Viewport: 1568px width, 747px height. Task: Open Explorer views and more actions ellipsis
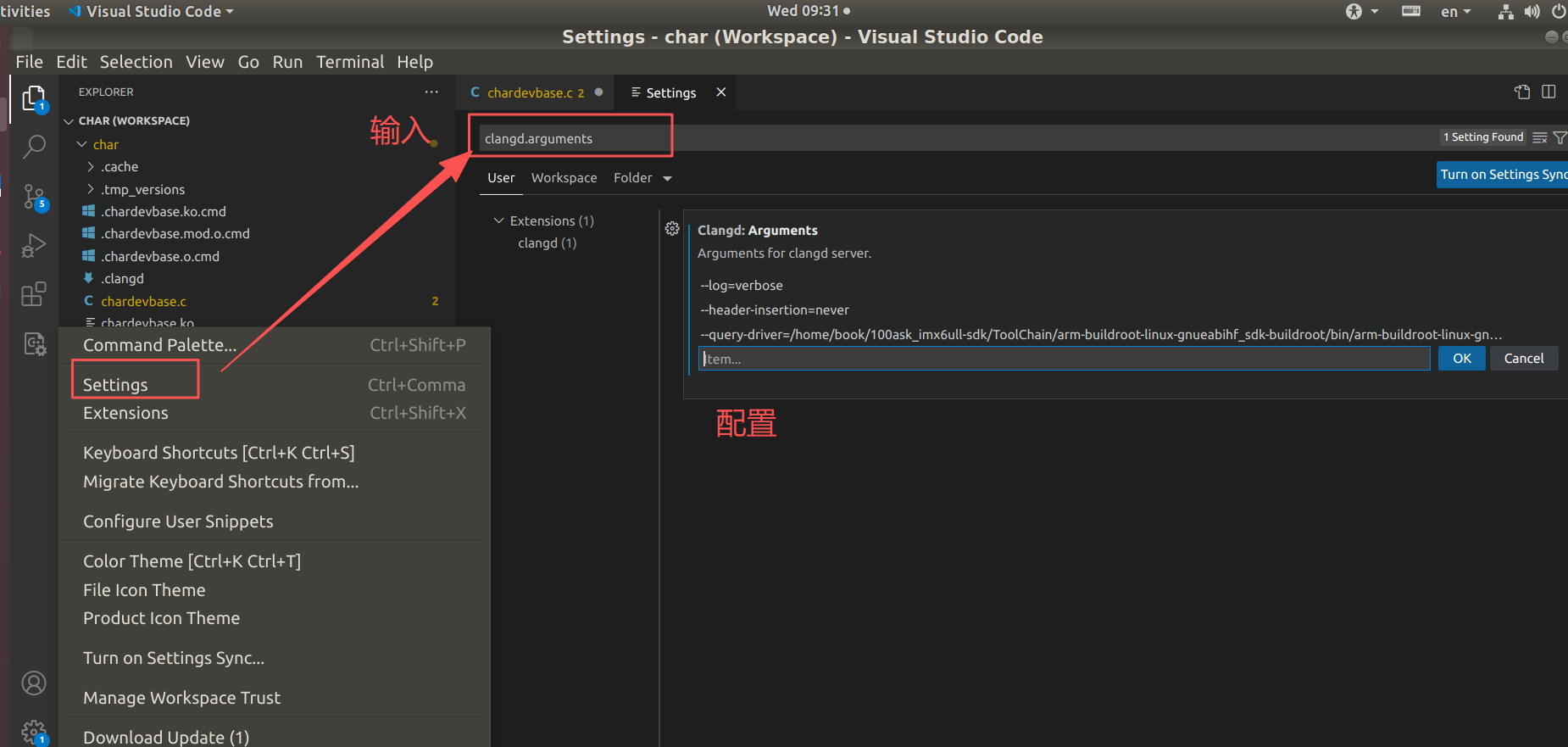coord(431,92)
